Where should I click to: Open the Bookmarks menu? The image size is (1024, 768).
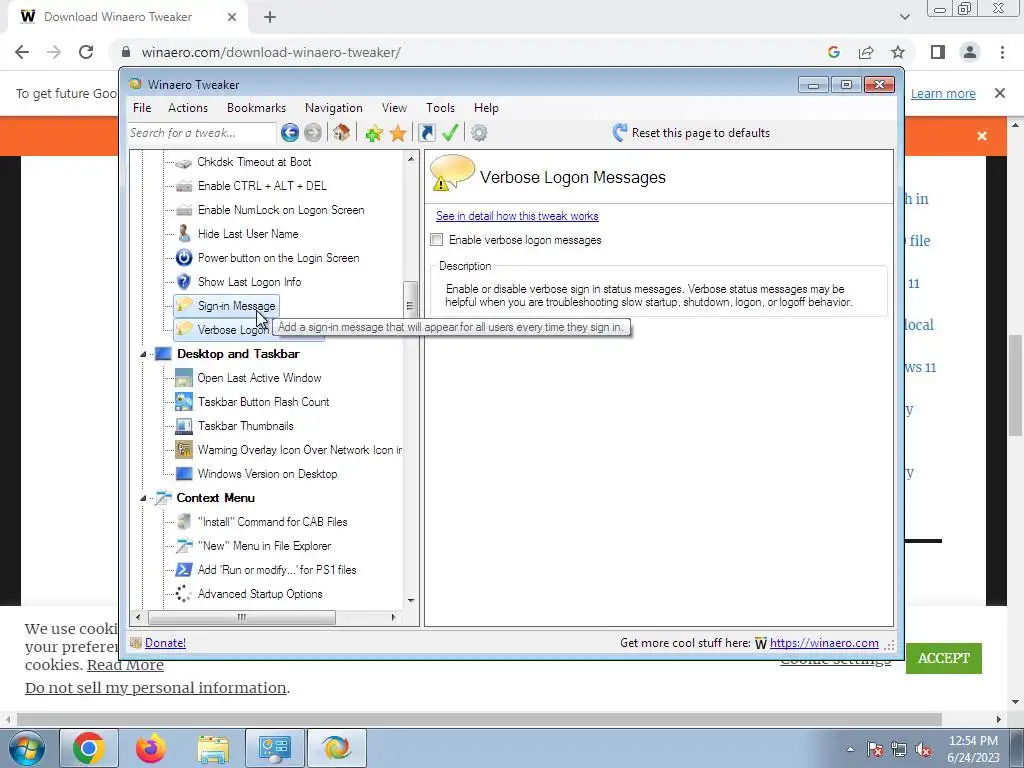(x=256, y=108)
